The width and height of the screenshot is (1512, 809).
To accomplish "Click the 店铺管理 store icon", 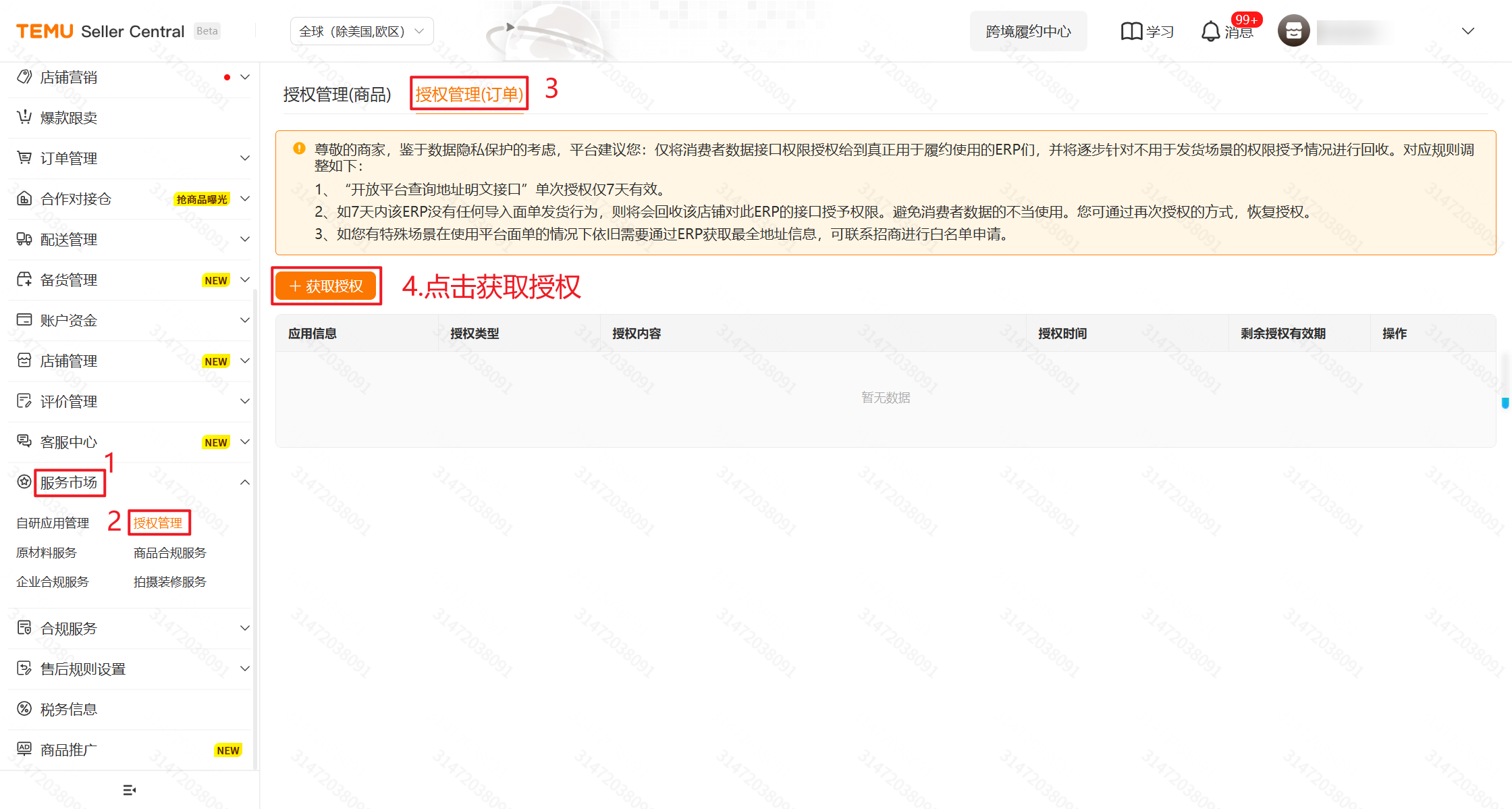I will 24,361.
